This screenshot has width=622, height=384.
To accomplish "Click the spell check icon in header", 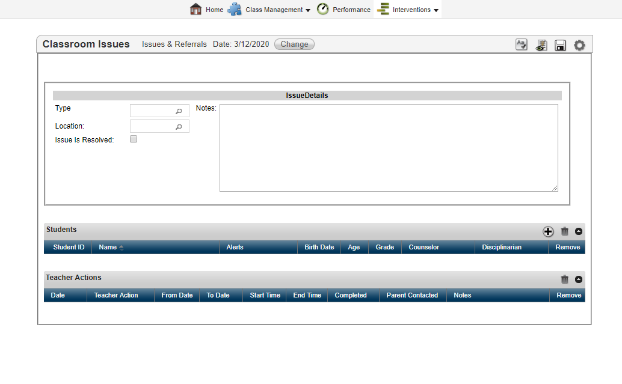I will pos(521,44).
